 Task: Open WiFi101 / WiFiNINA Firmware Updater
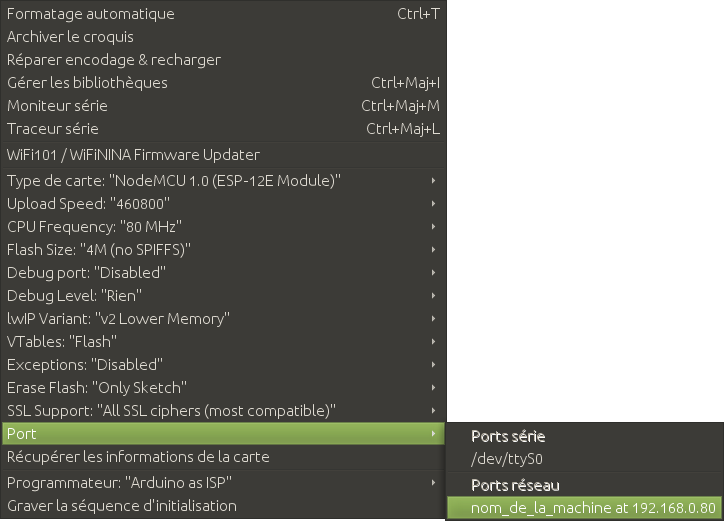coord(133,155)
